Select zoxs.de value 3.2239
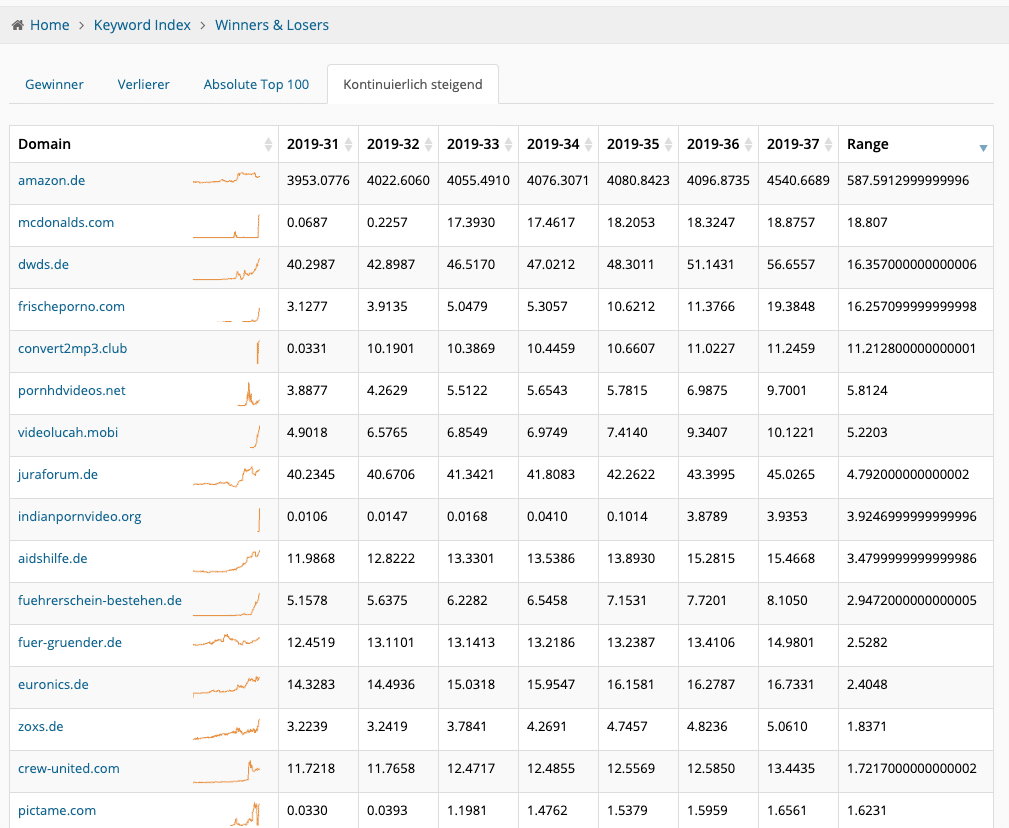 (x=307, y=726)
